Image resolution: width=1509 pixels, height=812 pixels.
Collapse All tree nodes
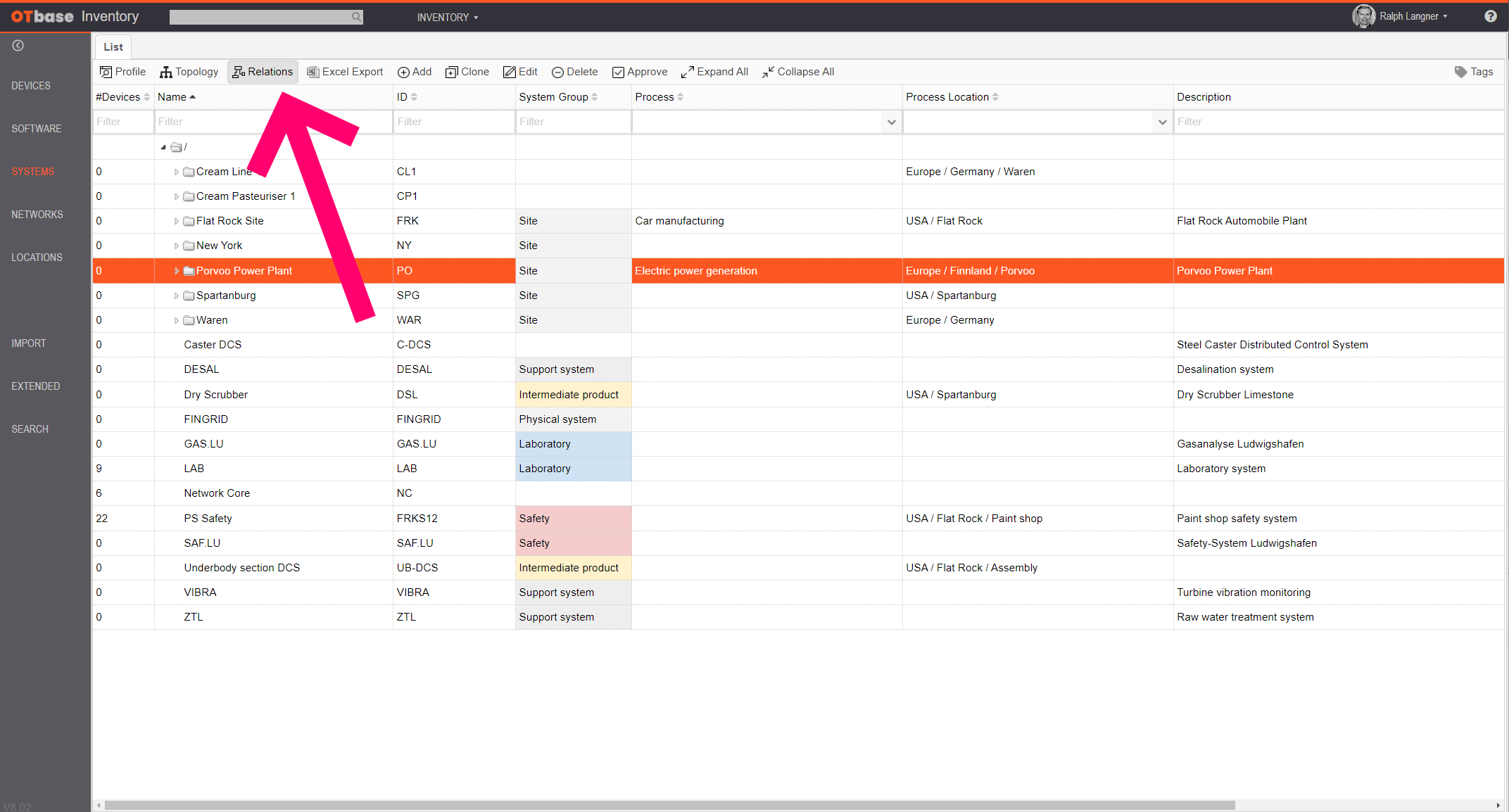[797, 72]
